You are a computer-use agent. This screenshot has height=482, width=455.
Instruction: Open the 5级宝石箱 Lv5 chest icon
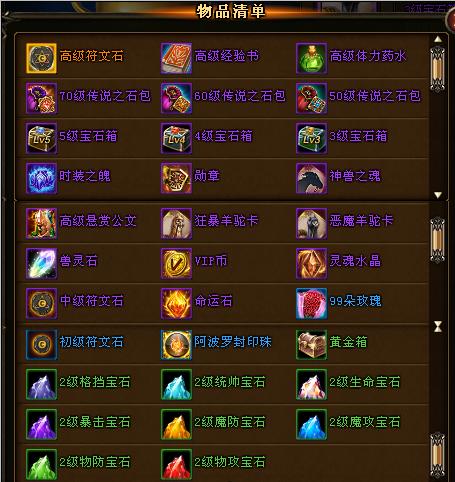[x=41, y=138]
